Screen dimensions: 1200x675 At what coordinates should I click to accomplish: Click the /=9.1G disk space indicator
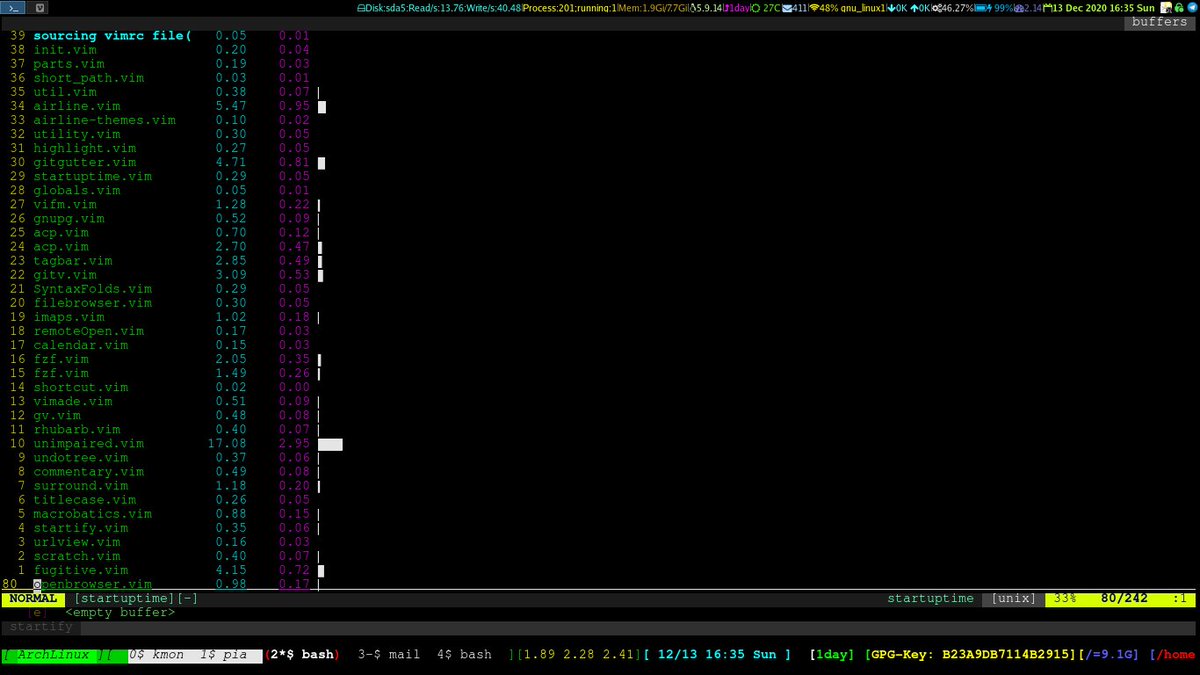tap(1108, 655)
